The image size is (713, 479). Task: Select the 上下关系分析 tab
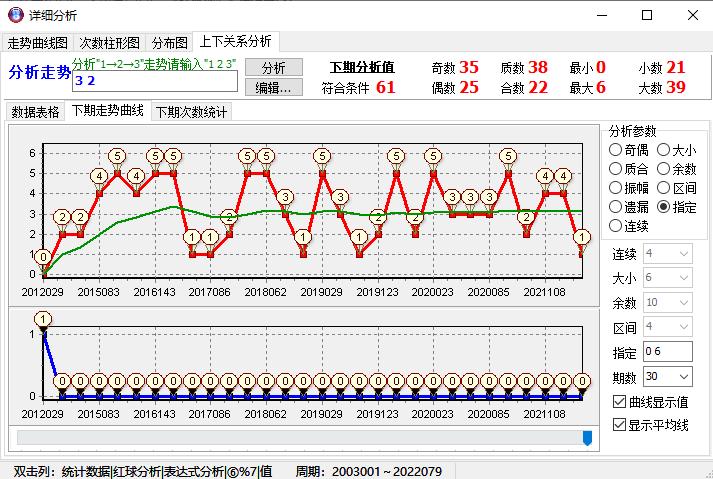point(236,41)
